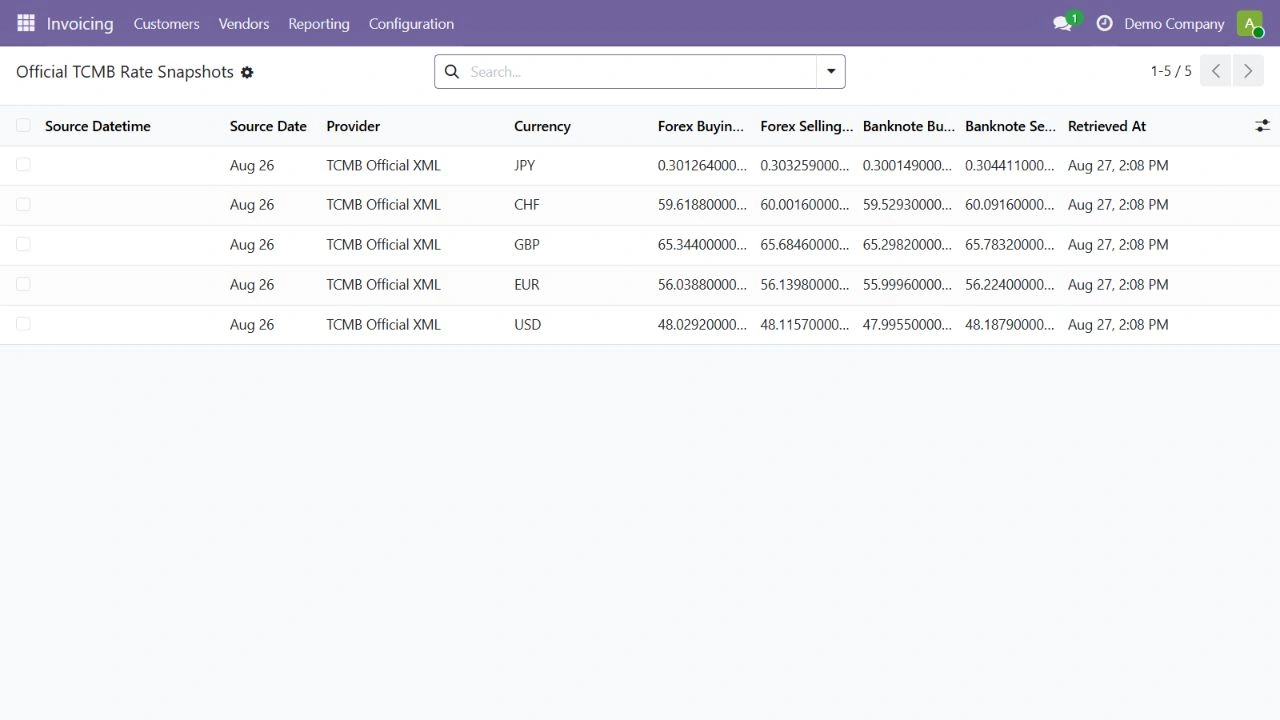Open the user avatar menu
The width and height of the screenshot is (1280, 720).
tap(1249, 23)
